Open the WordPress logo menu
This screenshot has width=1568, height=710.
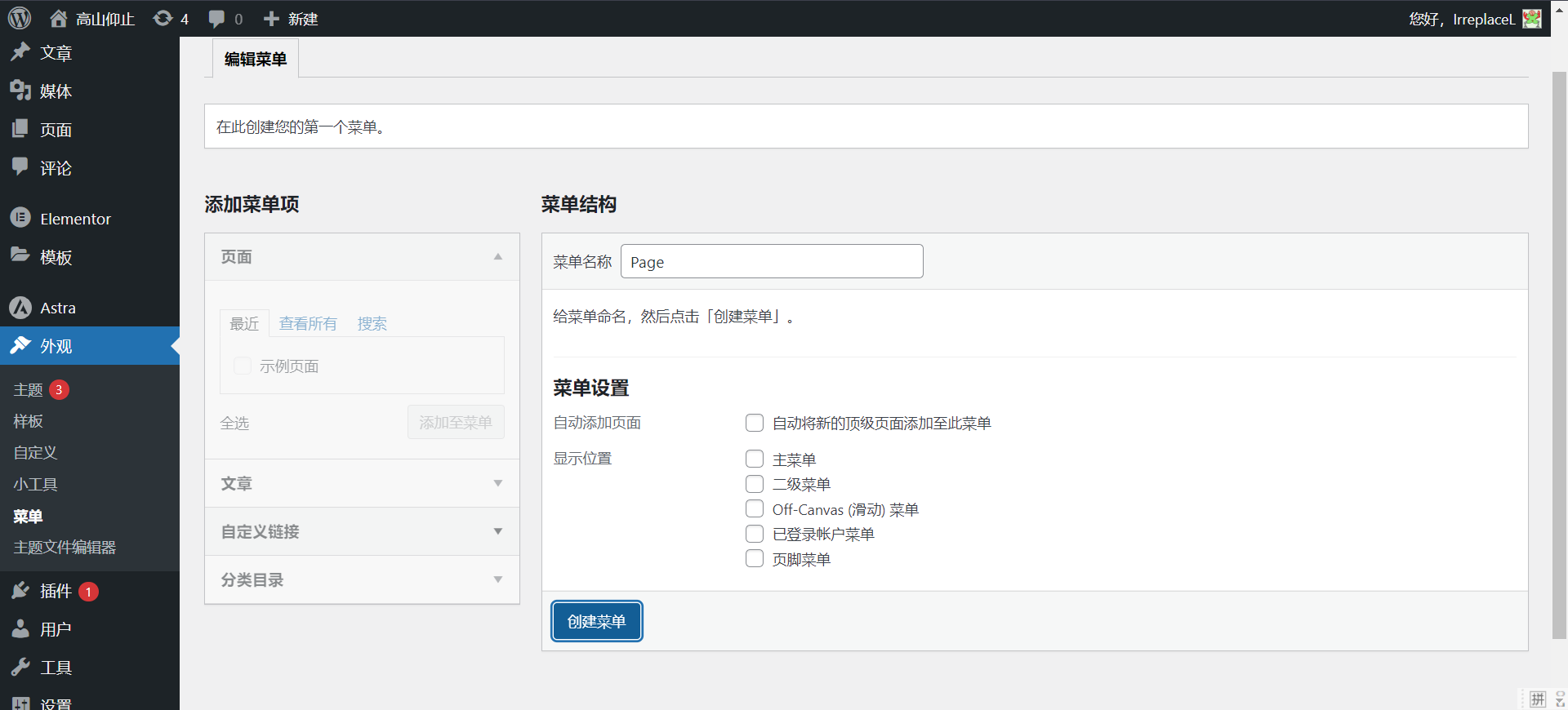point(20,18)
